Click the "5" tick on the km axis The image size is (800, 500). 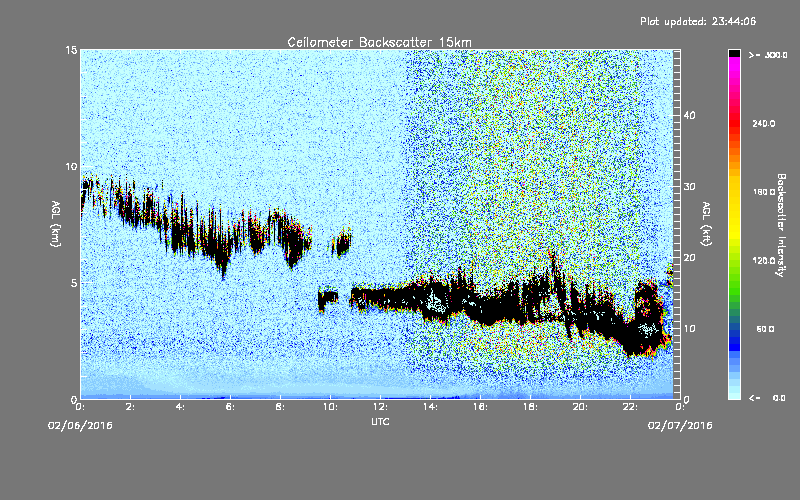74,283
